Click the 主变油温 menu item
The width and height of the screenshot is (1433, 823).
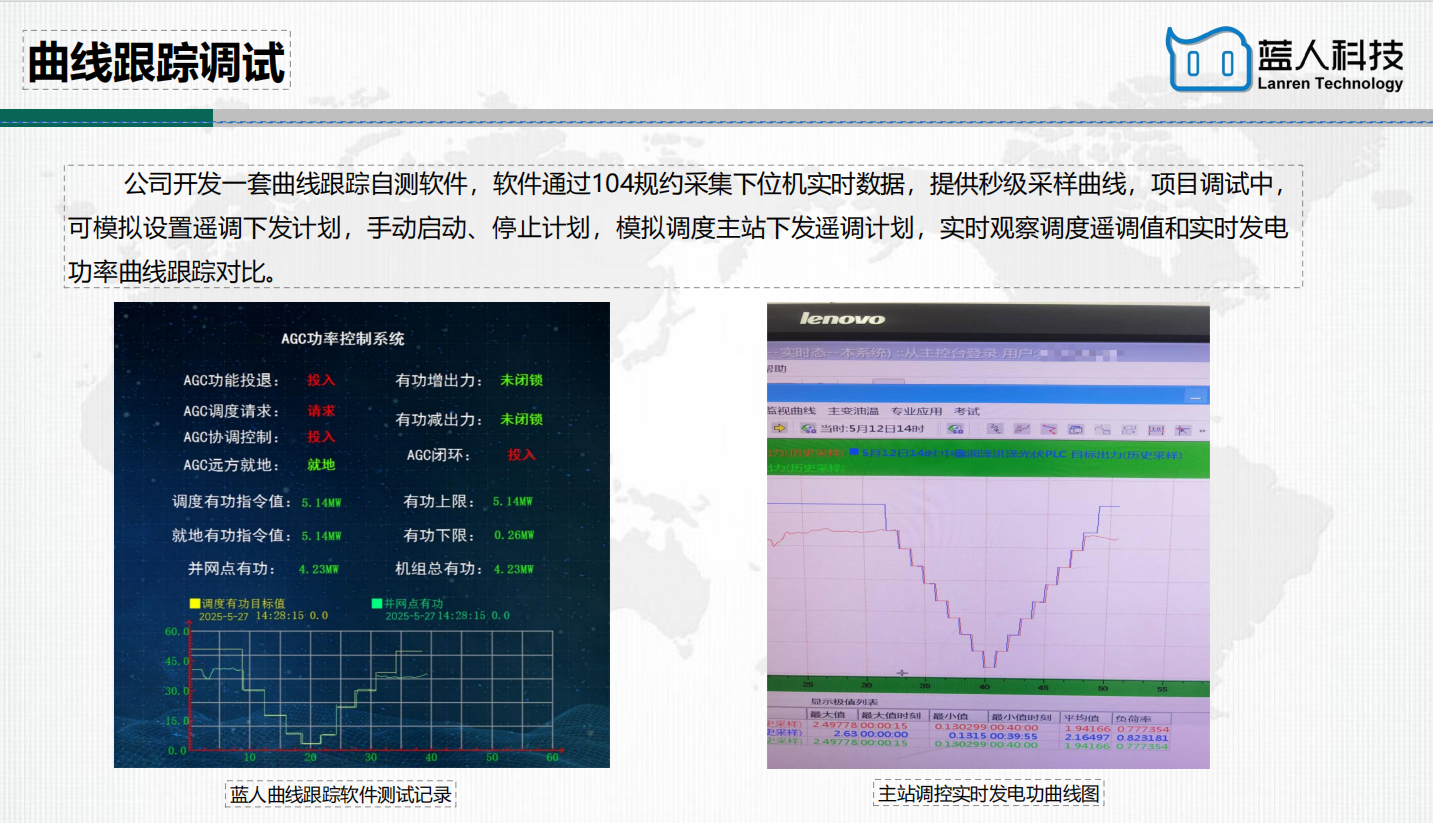pos(853,411)
